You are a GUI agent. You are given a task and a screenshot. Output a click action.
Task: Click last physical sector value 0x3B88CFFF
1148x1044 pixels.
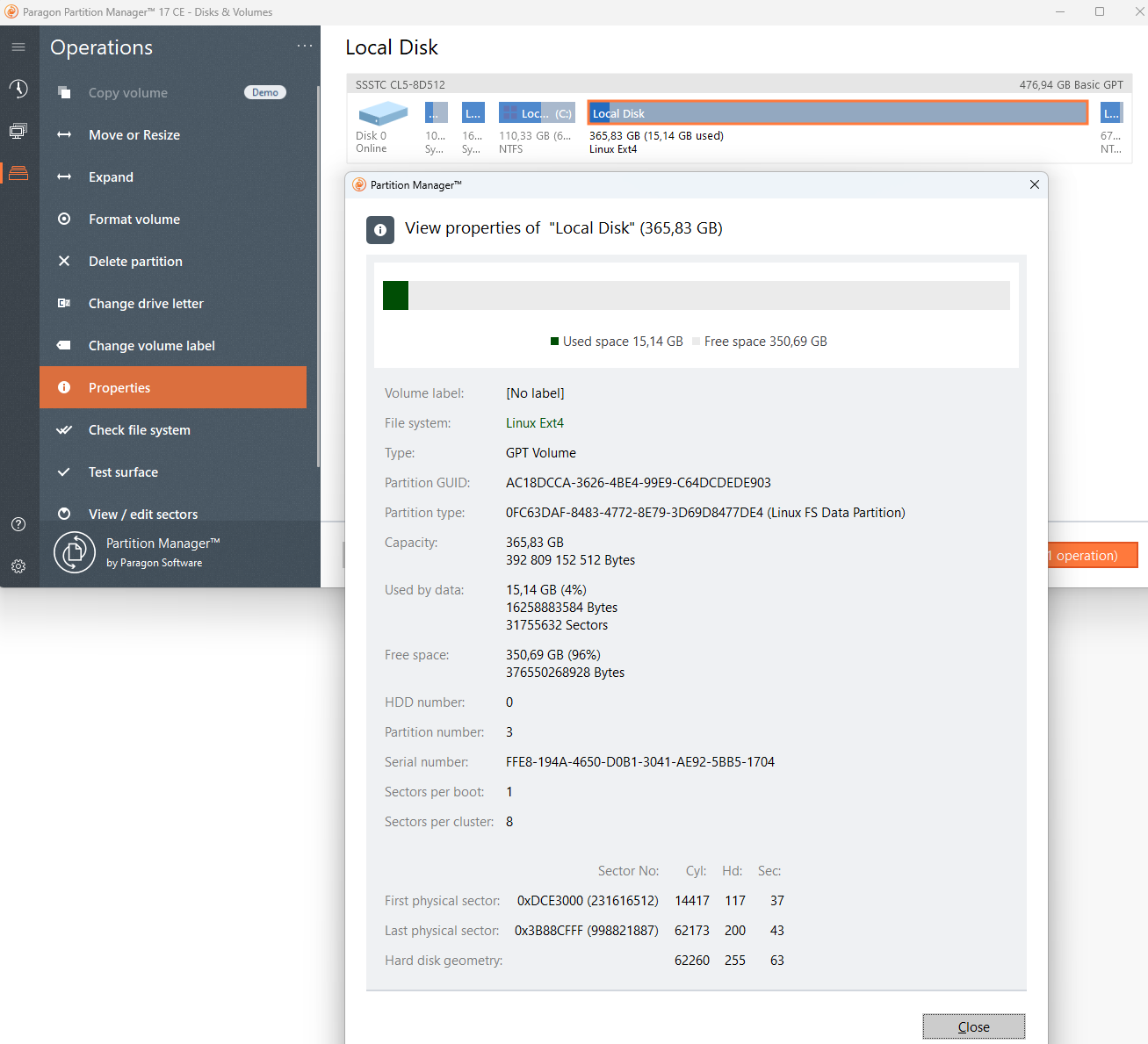pyautogui.click(x=587, y=931)
